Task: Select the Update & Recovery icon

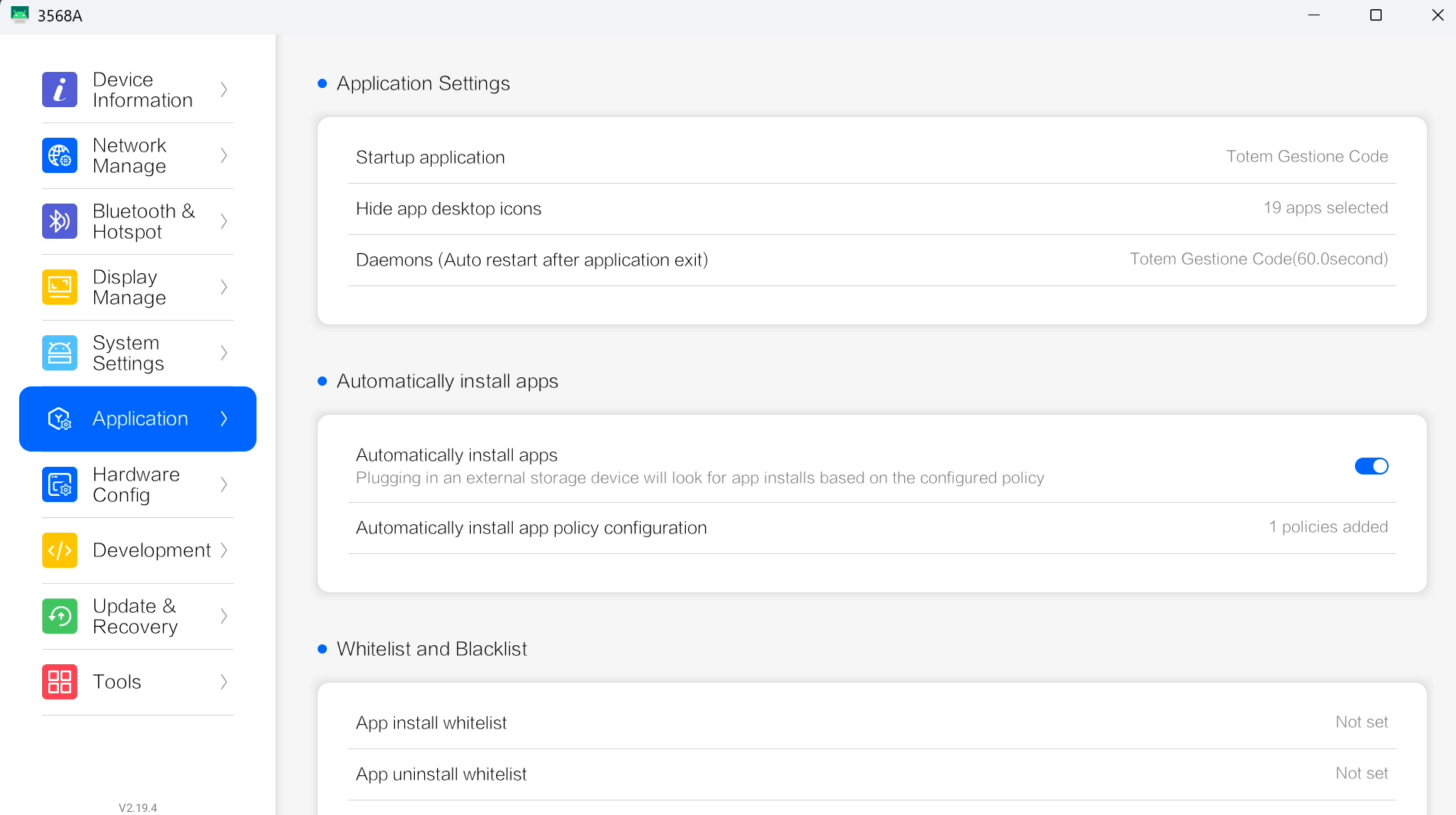Action: coord(59,616)
